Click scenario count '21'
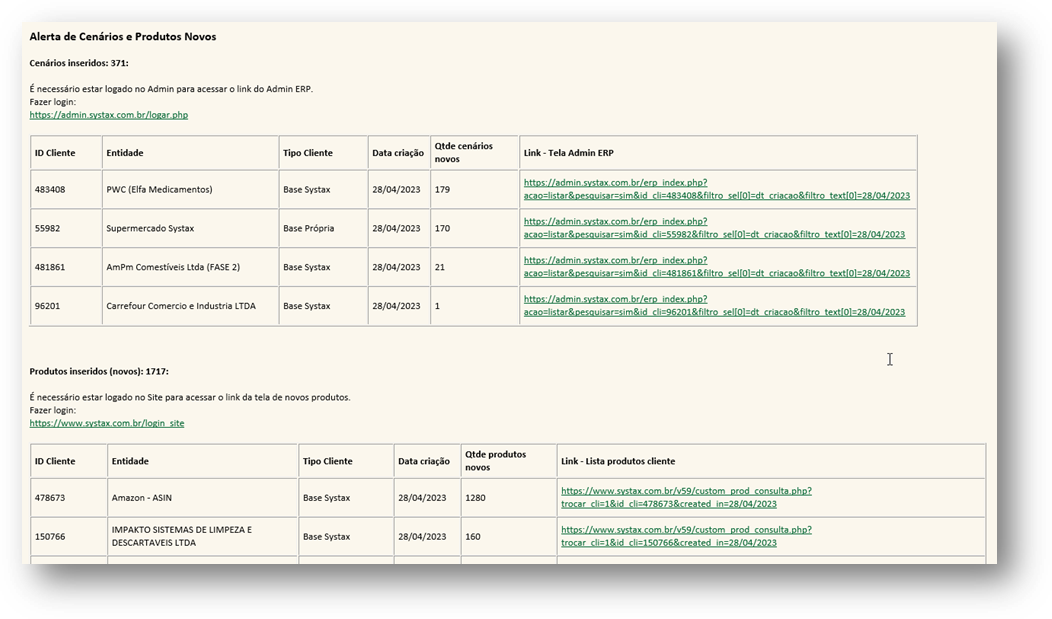Viewport: 1052px width, 619px height. pyautogui.click(x=440, y=268)
